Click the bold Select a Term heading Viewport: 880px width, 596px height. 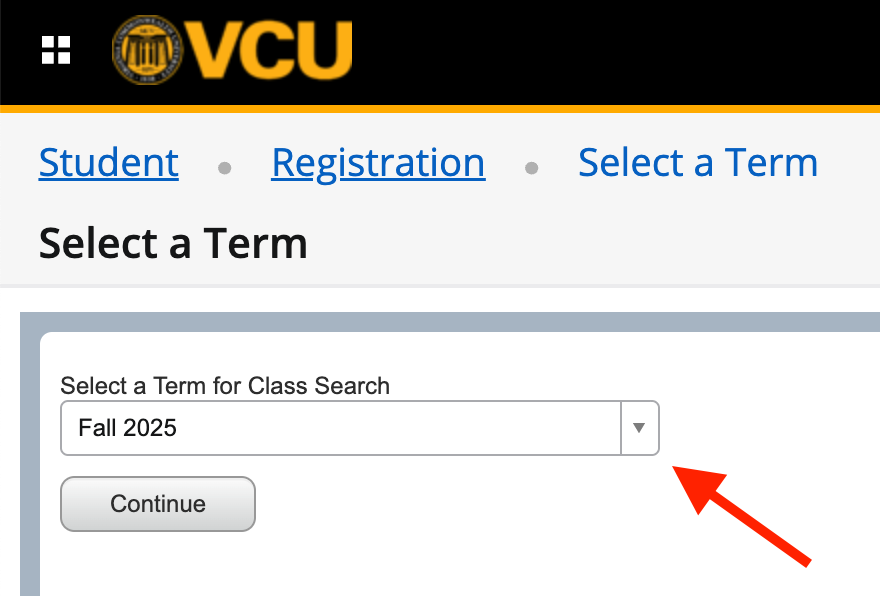(173, 243)
